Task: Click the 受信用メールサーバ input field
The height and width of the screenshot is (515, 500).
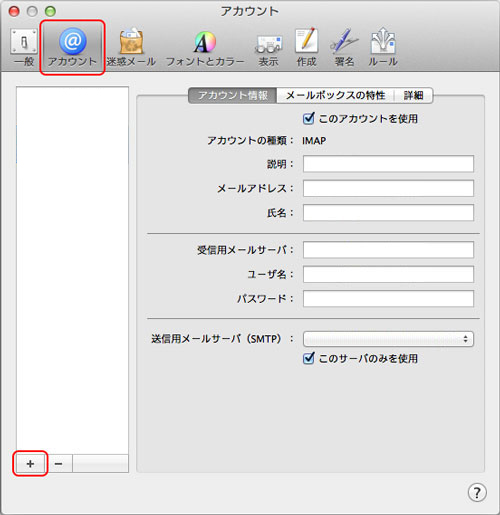Action: 388,250
